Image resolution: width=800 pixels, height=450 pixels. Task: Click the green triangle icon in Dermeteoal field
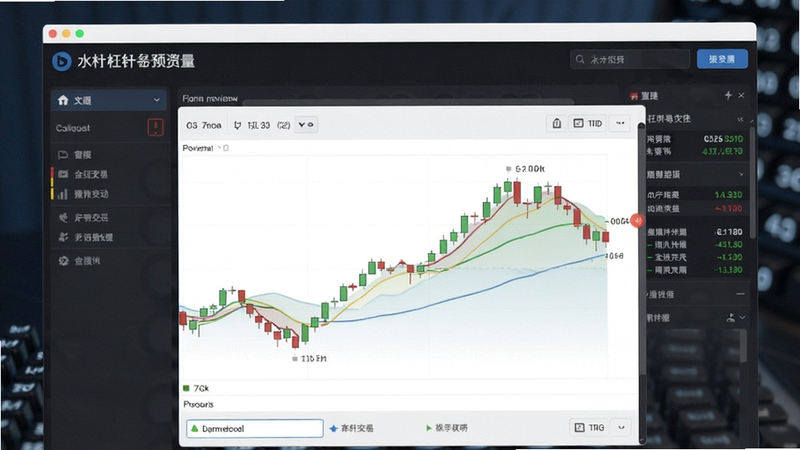tap(194, 428)
